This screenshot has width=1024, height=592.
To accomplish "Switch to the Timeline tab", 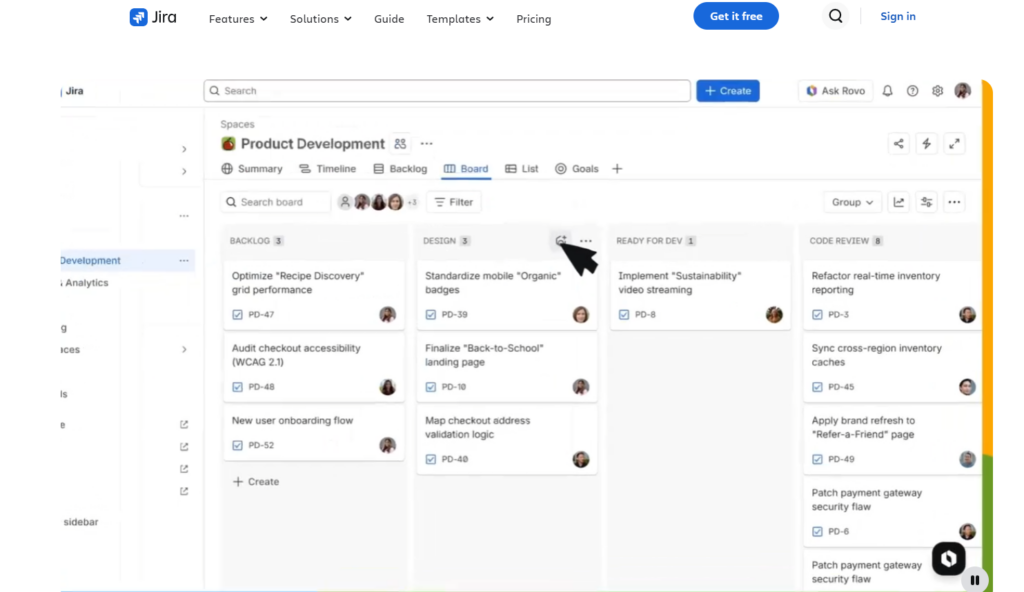I will coord(328,169).
